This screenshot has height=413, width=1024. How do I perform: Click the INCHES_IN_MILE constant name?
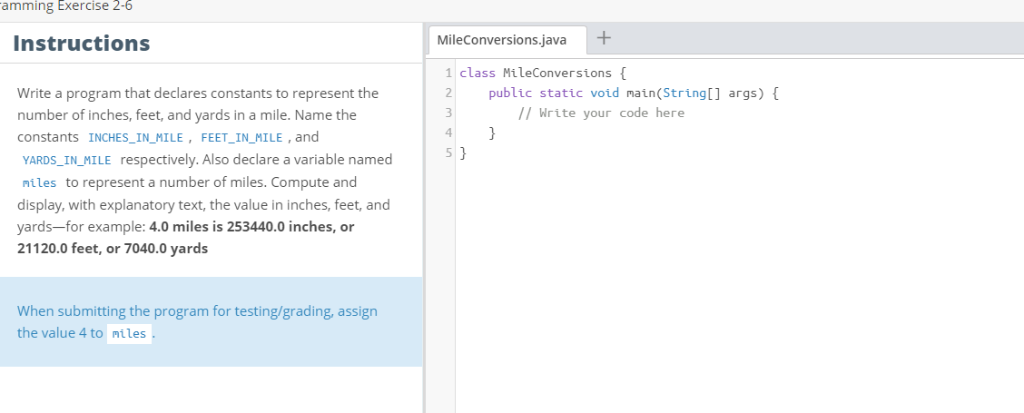point(135,138)
